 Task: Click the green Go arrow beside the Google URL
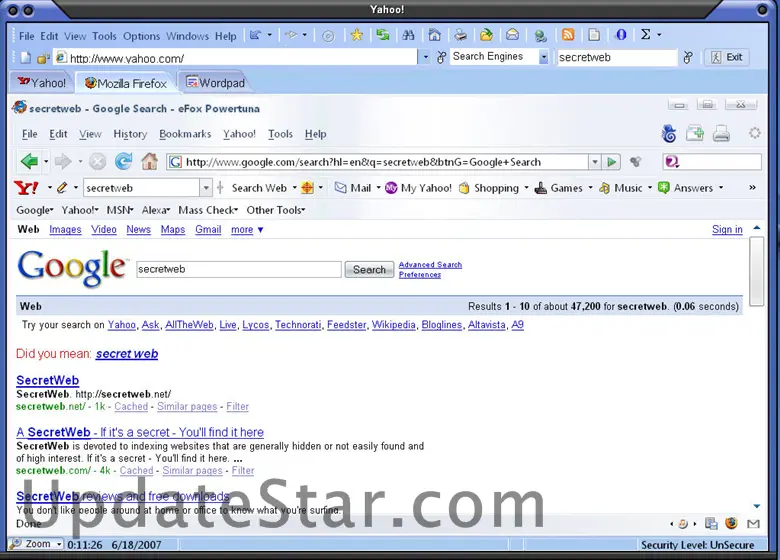pos(611,162)
